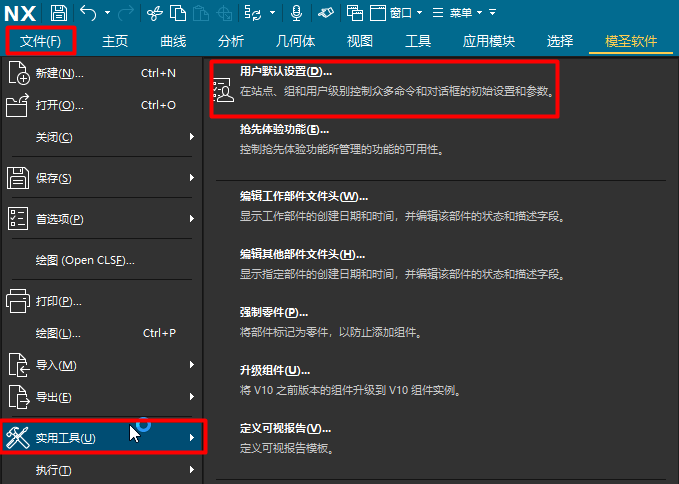Click the Undo arrow icon
The image size is (679, 484).
pyautogui.click(x=88, y=13)
